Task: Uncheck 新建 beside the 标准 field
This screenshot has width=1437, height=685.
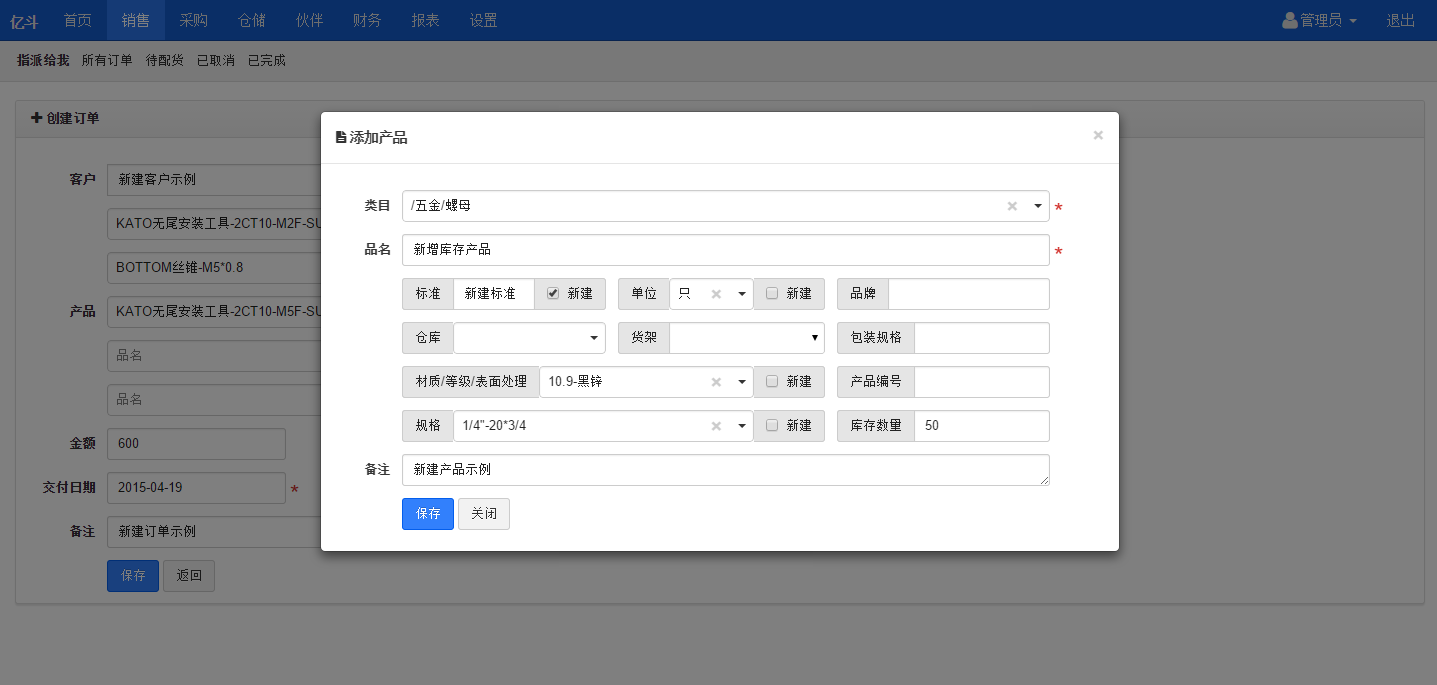Action: pos(553,293)
